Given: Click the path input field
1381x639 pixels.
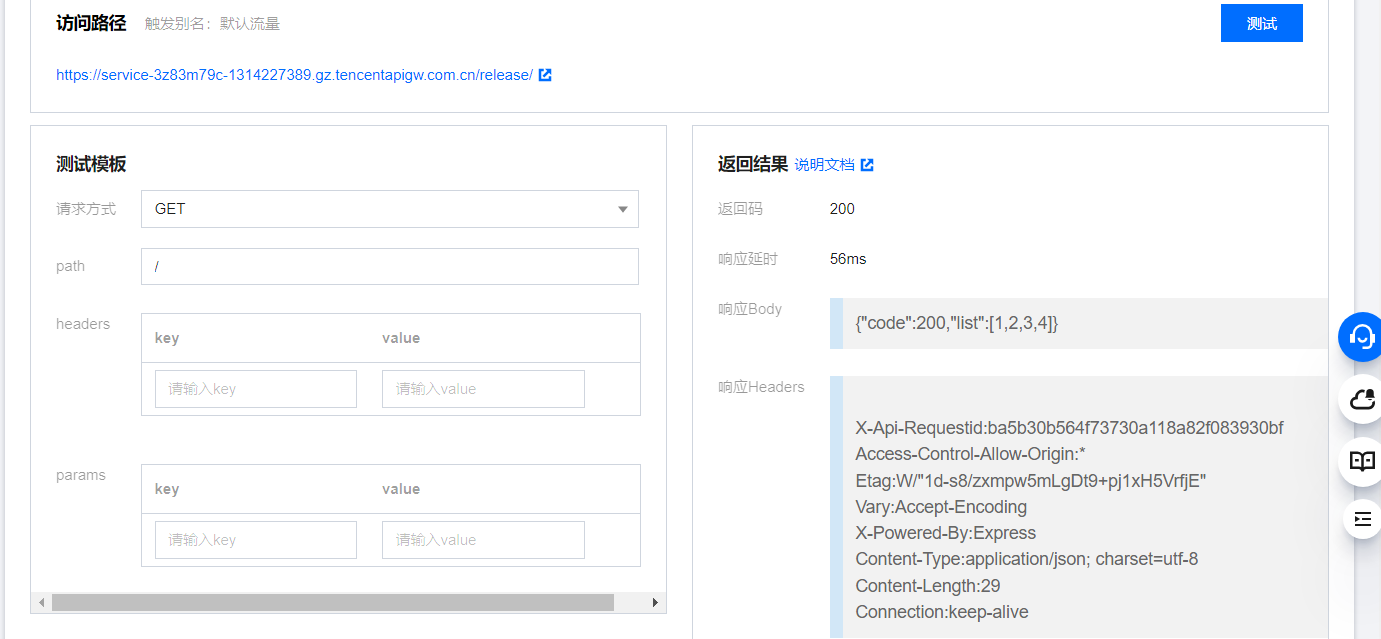Looking at the screenshot, I should tap(389, 267).
